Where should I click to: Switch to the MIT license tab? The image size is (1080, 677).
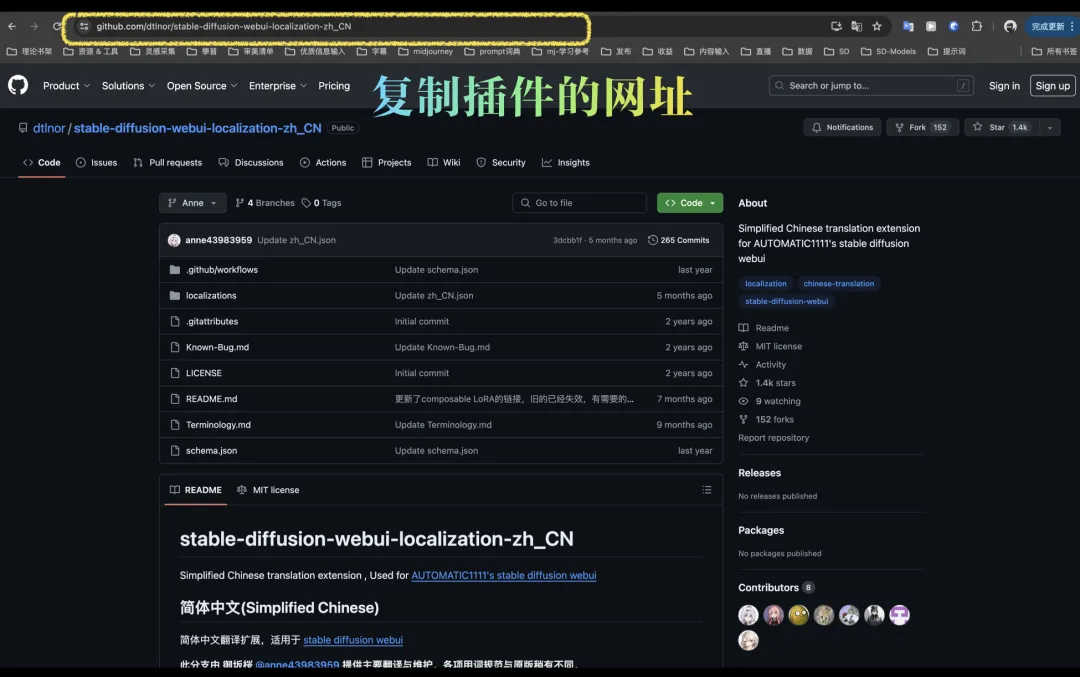[x=268, y=490]
